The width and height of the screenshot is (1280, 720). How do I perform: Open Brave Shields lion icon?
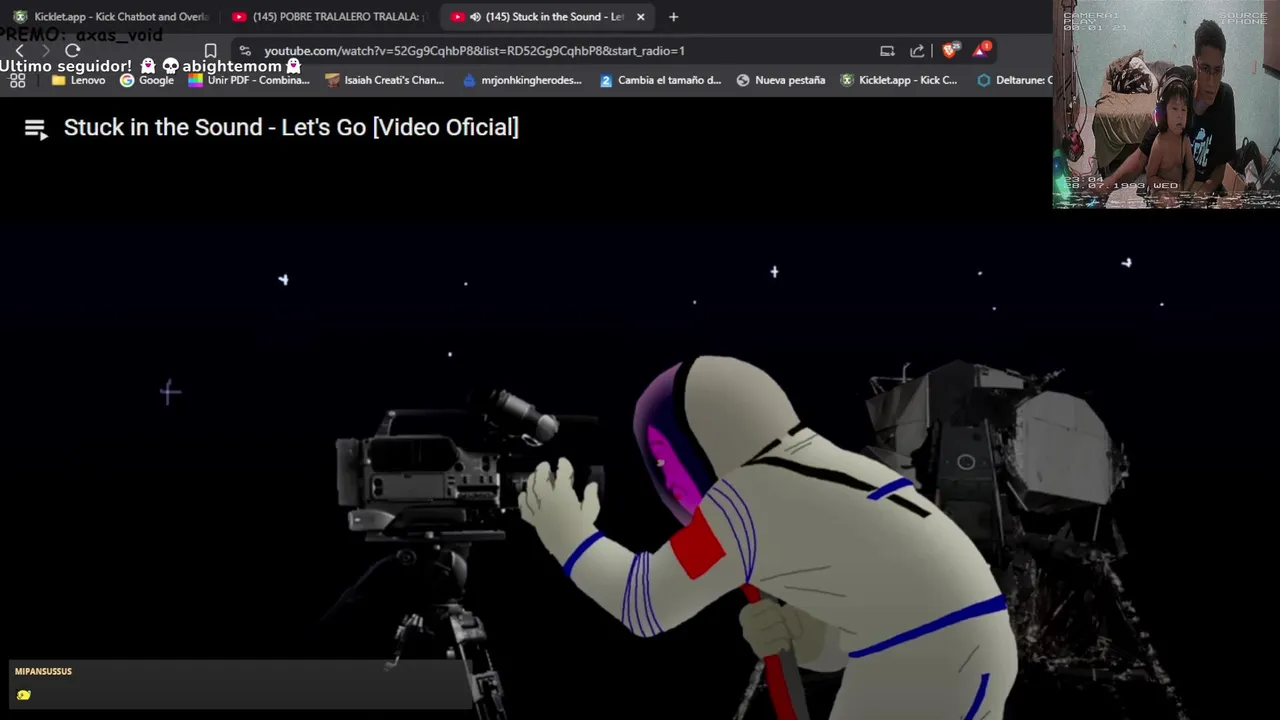(950, 50)
